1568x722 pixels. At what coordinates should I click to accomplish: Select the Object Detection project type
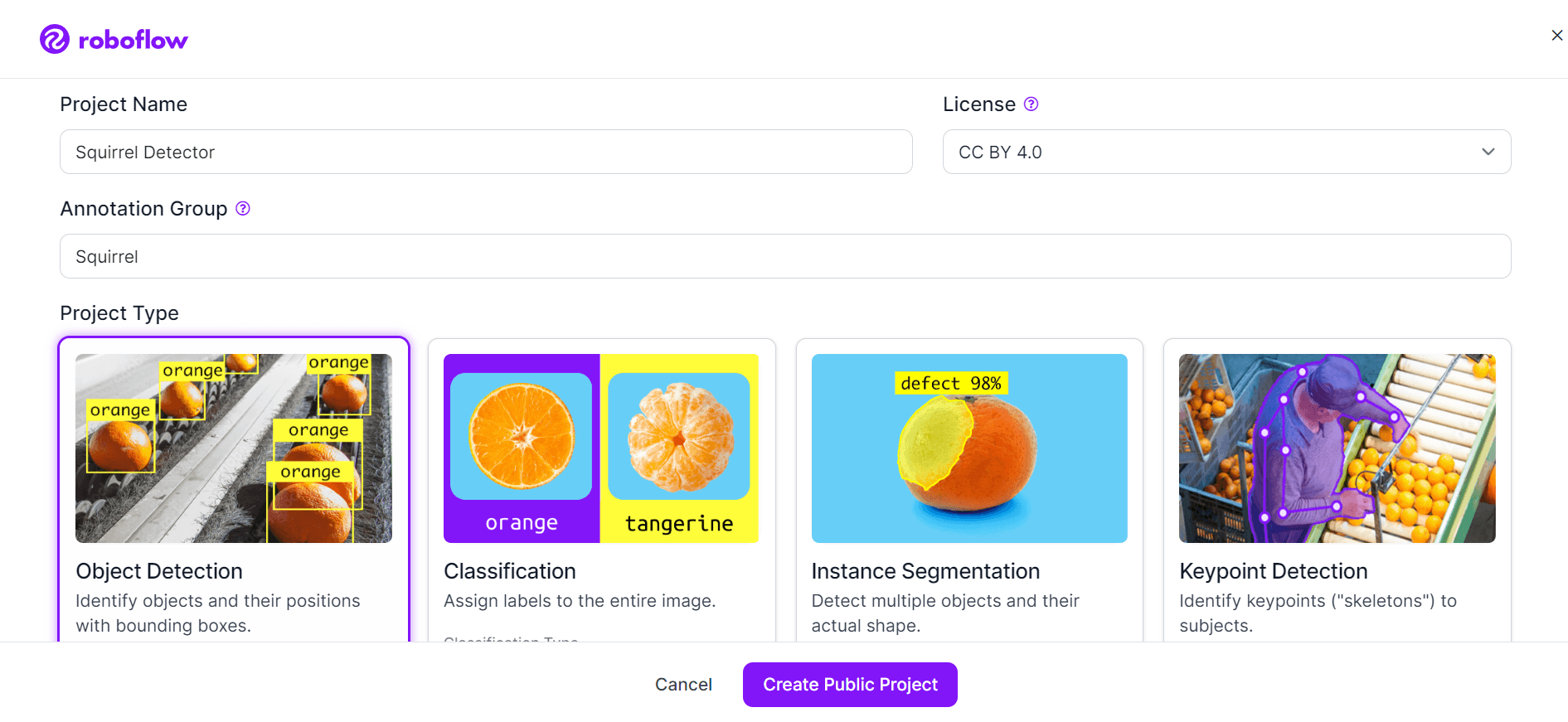[x=234, y=489]
